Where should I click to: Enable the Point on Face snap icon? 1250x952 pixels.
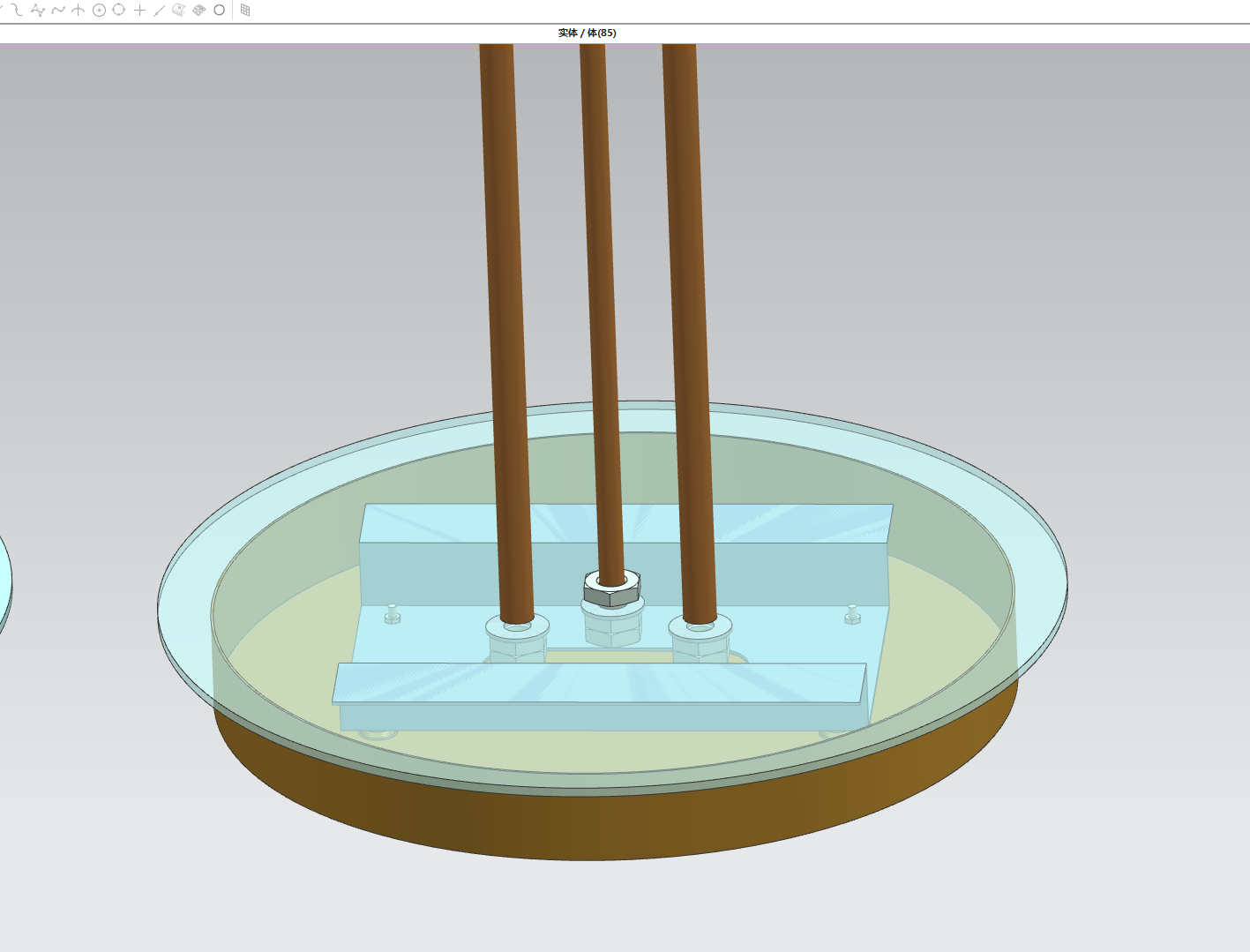[x=179, y=11]
